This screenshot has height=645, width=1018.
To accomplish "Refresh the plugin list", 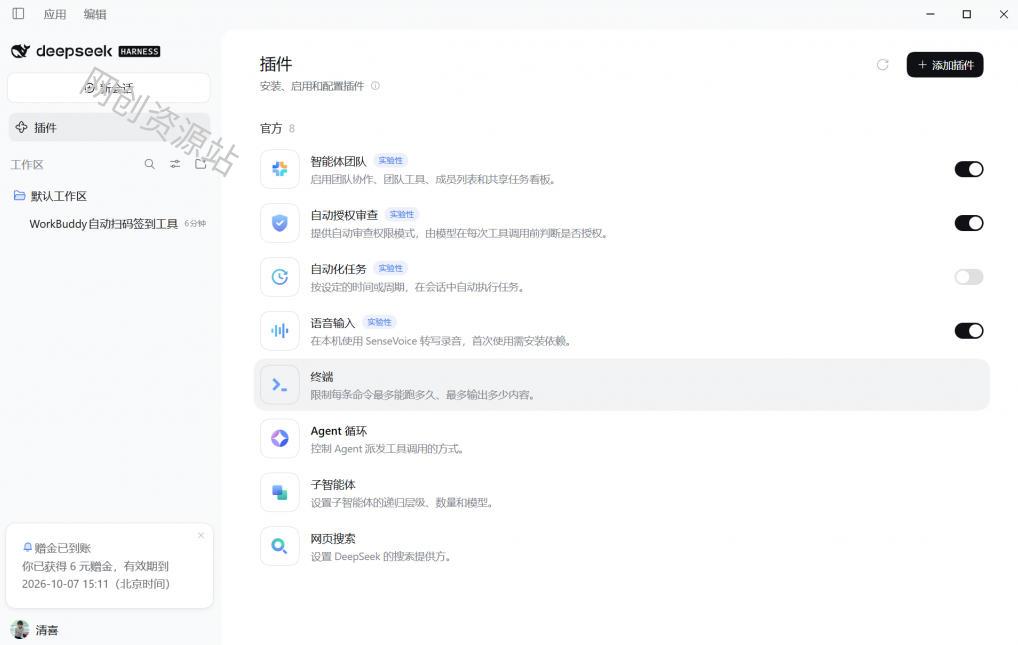I will [882, 64].
